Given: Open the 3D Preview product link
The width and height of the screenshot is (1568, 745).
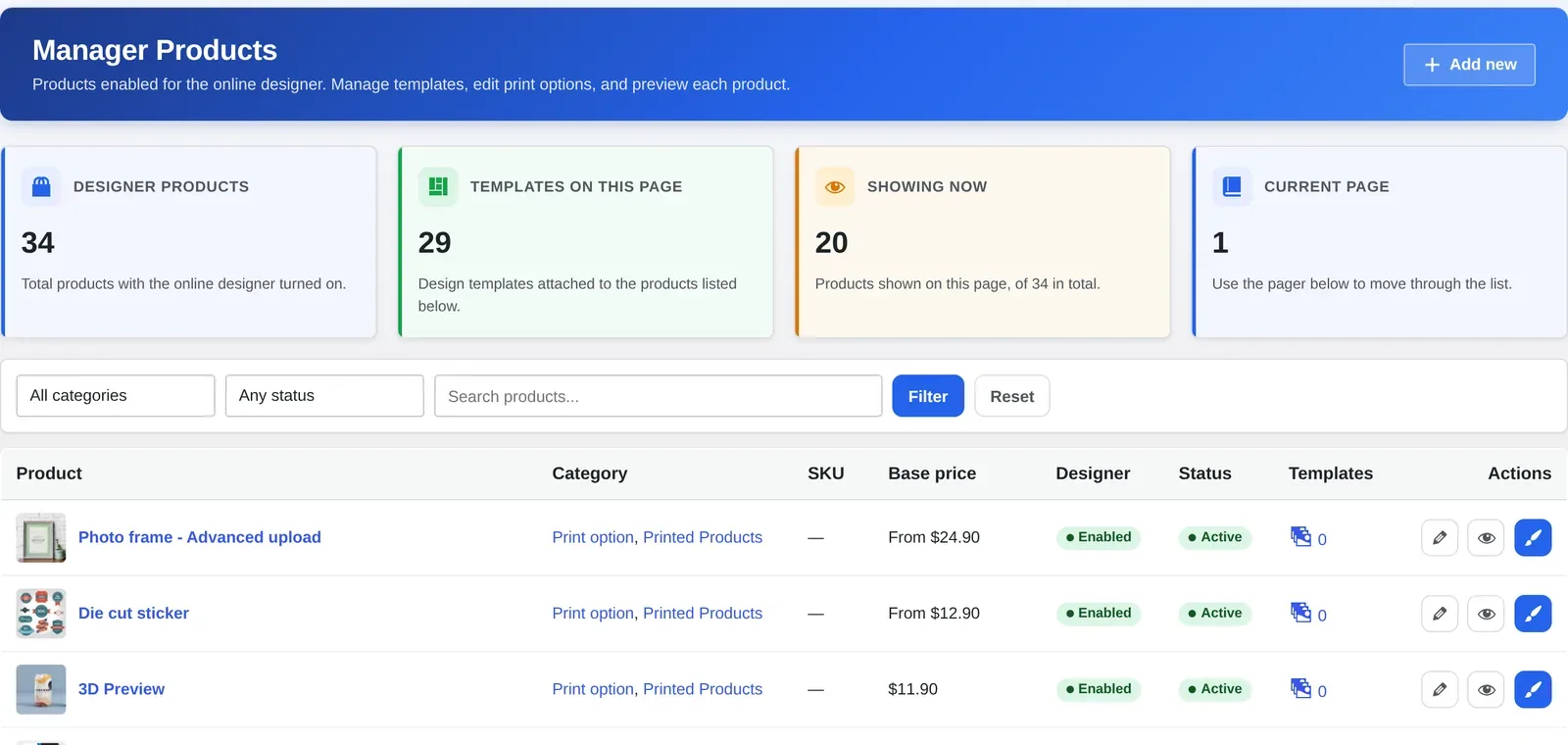Looking at the screenshot, I should click(122, 689).
